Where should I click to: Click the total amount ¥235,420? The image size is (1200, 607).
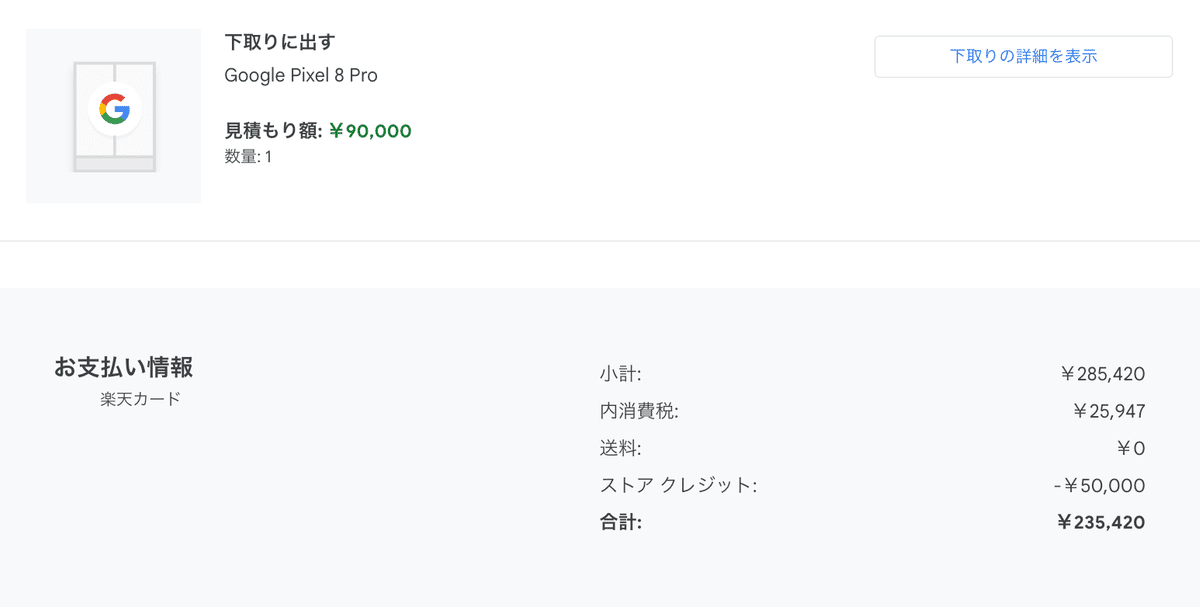click(x=1101, y=522)
